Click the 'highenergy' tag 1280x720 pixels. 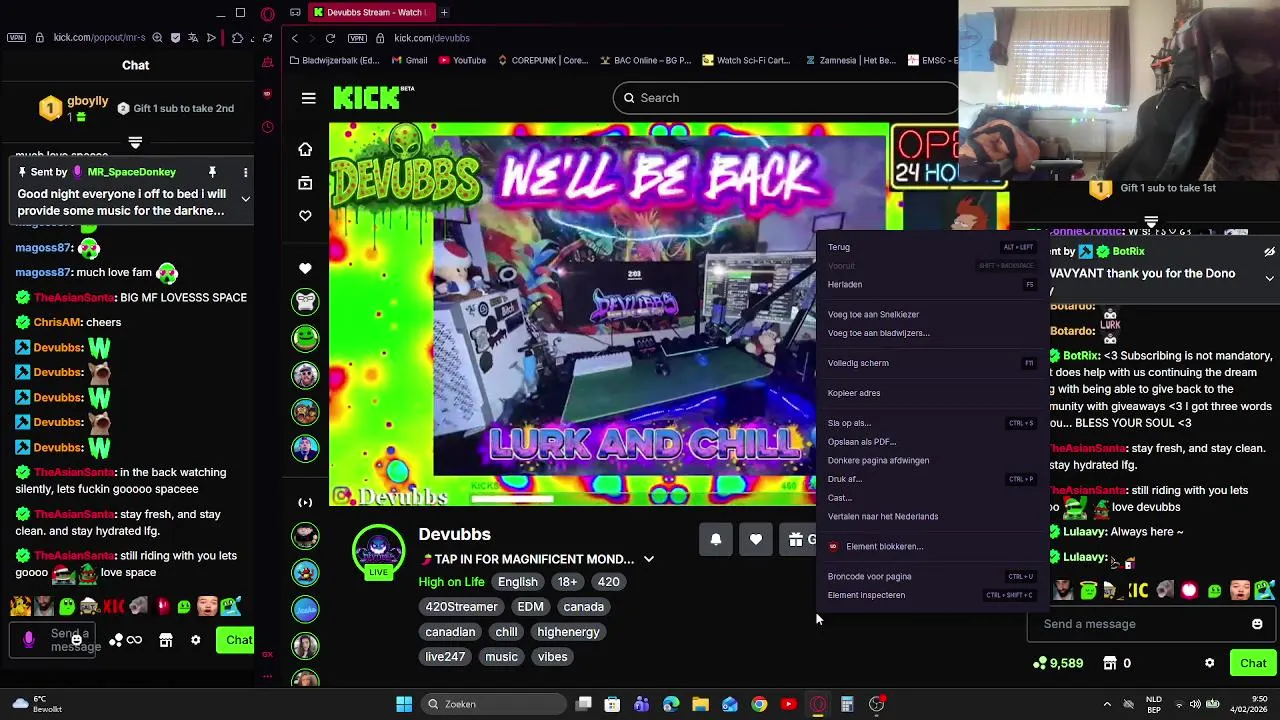point(568,632)
